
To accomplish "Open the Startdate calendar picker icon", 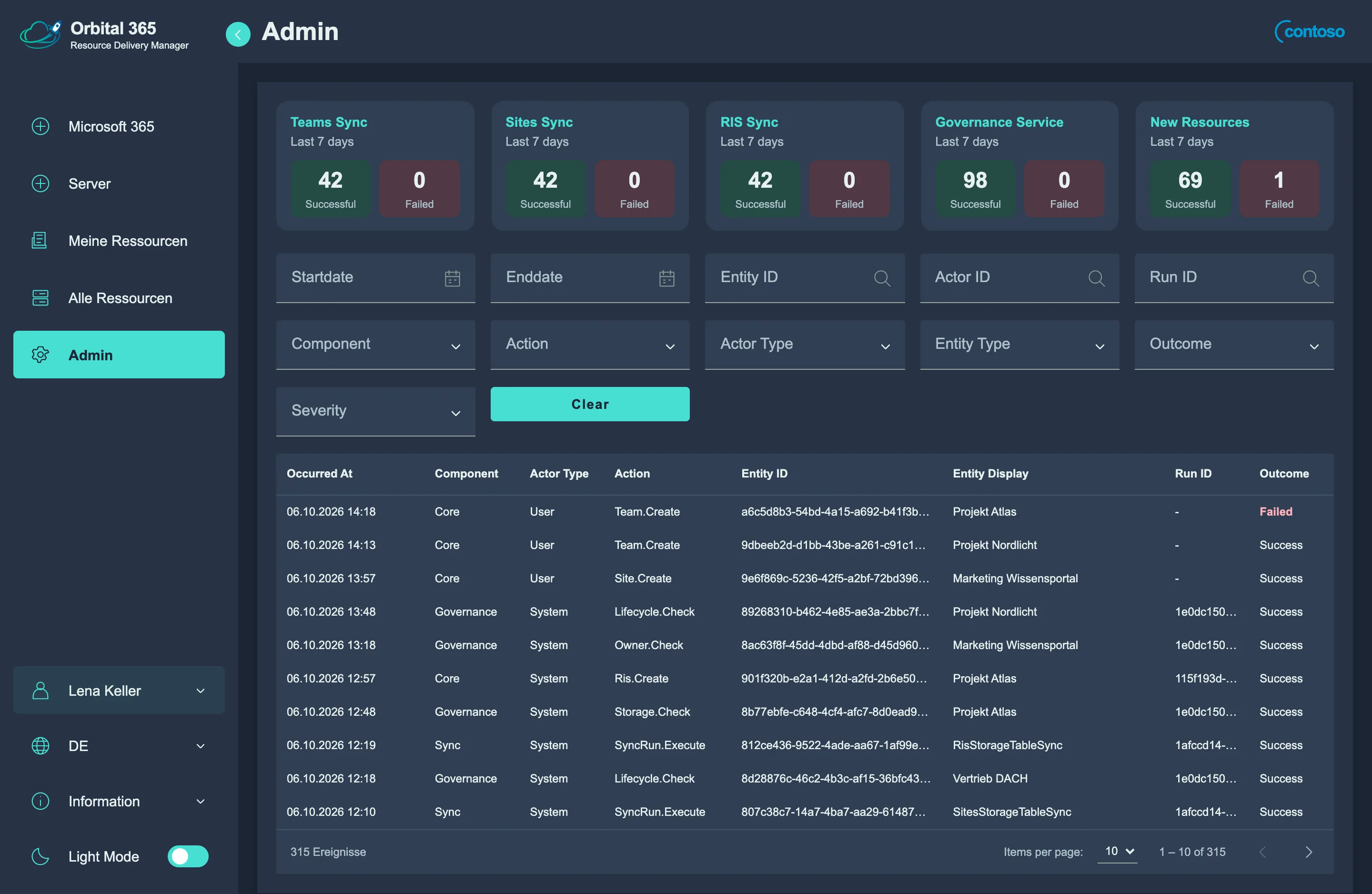I will coord(452,279).
